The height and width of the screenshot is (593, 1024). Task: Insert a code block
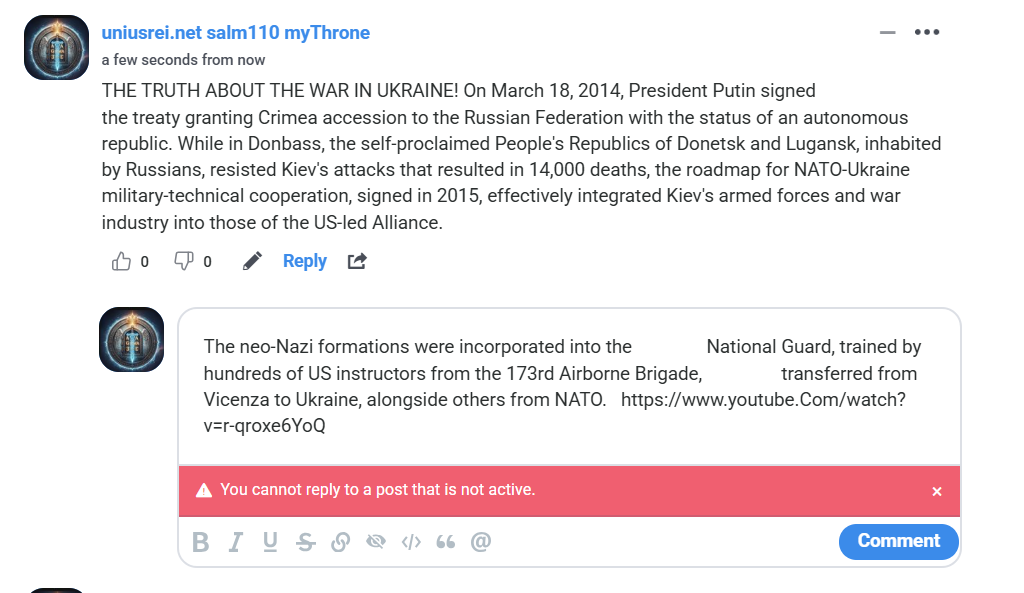click(411, 542)
